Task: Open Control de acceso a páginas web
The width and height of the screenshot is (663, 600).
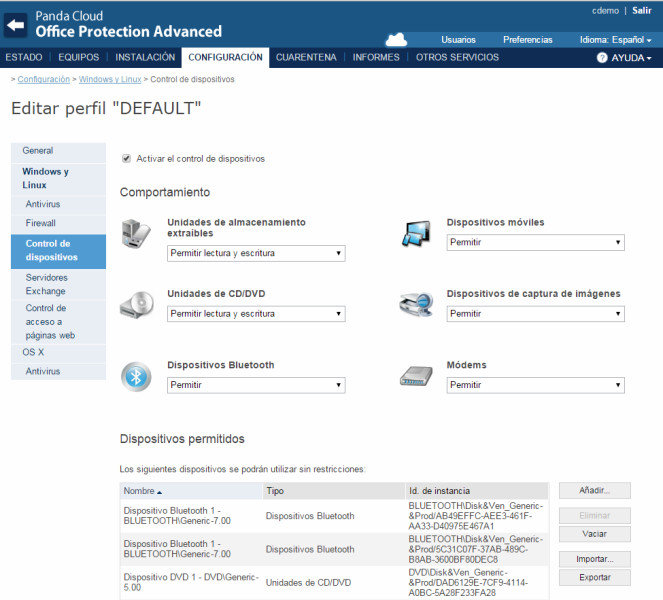Action: (x=58, y=322)
